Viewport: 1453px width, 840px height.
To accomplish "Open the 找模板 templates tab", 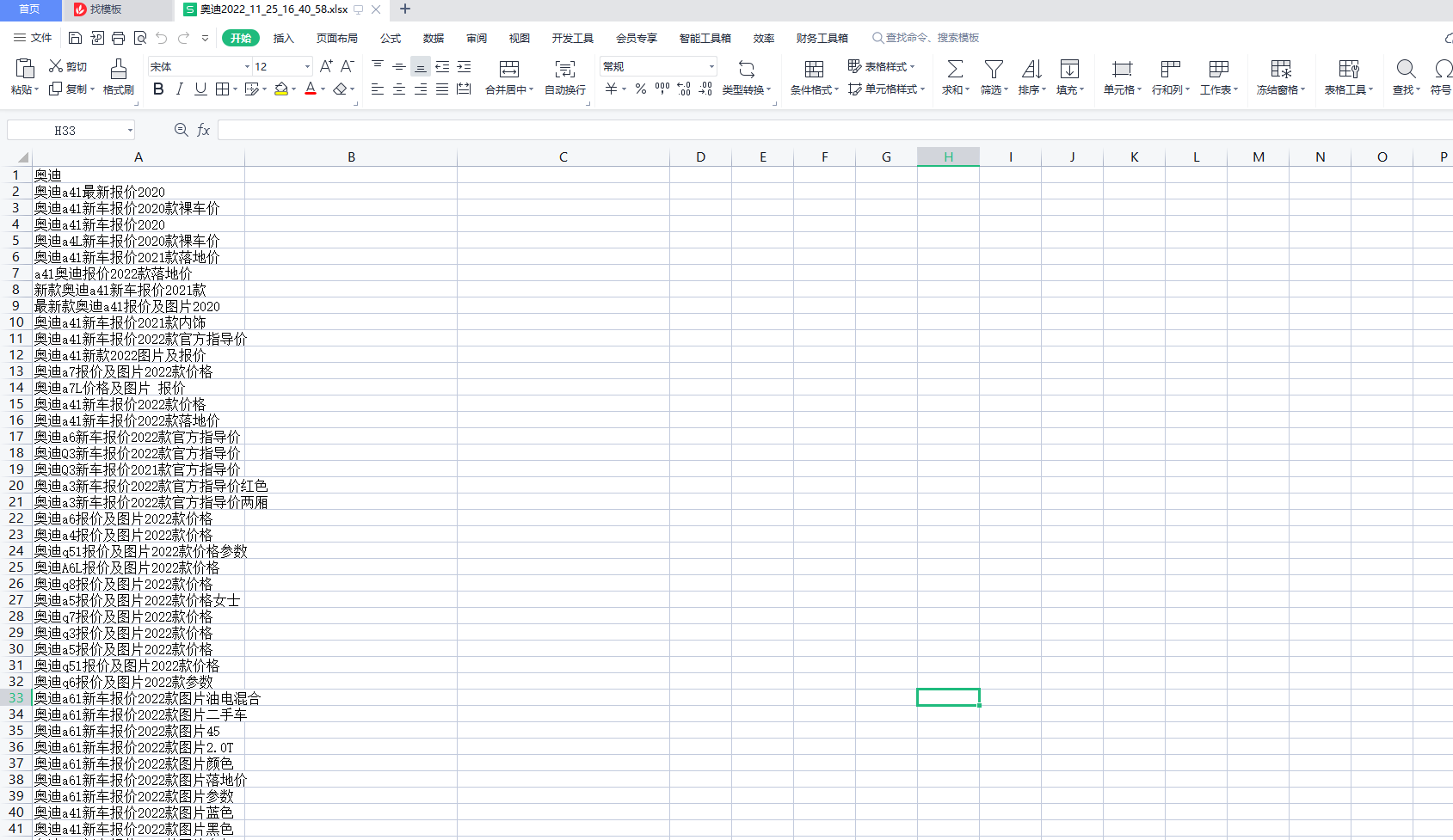I will tap(118, 9).
